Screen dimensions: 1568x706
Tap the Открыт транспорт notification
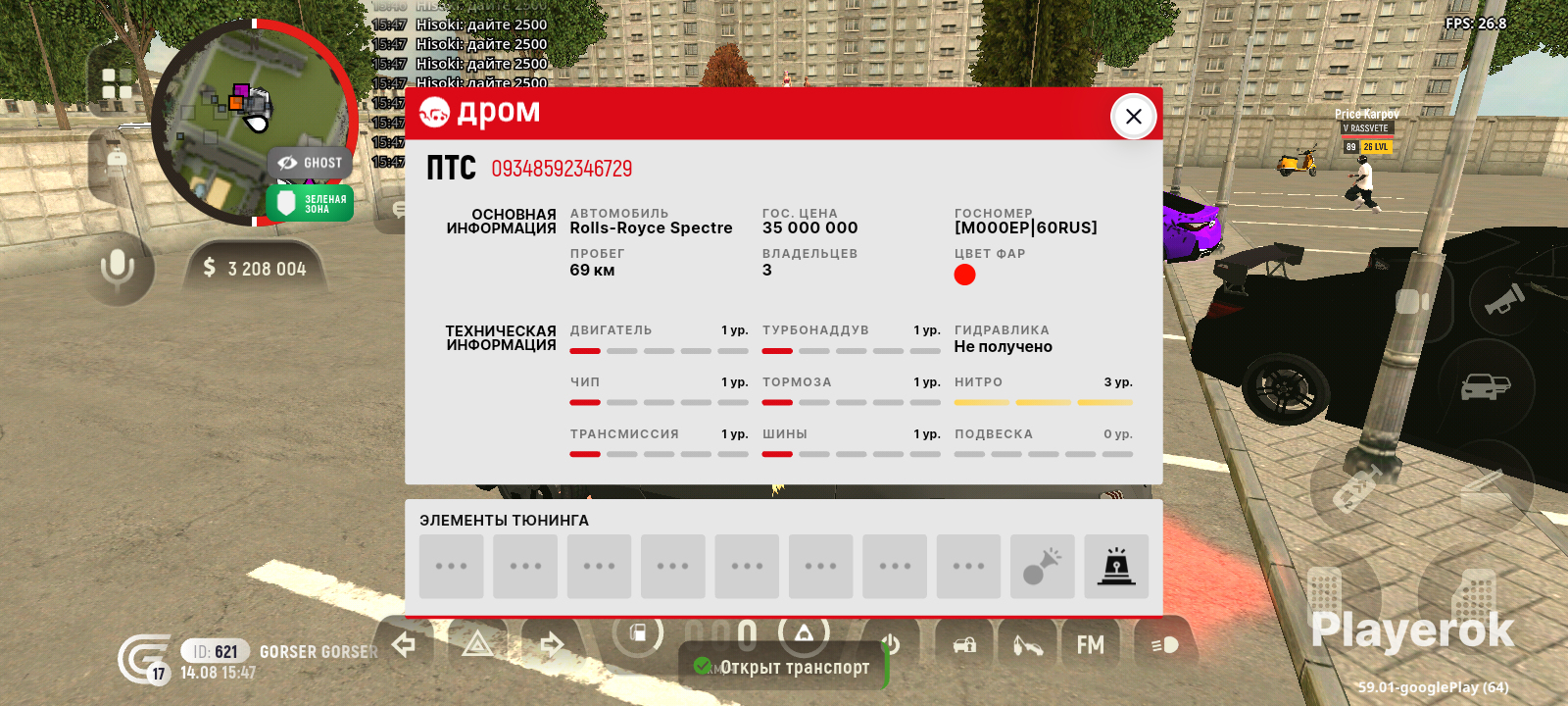click(782, 667)
